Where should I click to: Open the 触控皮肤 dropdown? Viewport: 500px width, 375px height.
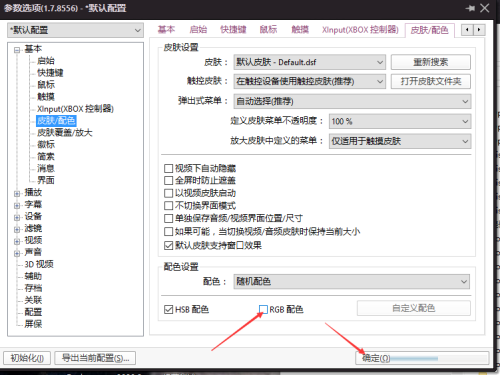pyautogui.click(x=309, y=82)
